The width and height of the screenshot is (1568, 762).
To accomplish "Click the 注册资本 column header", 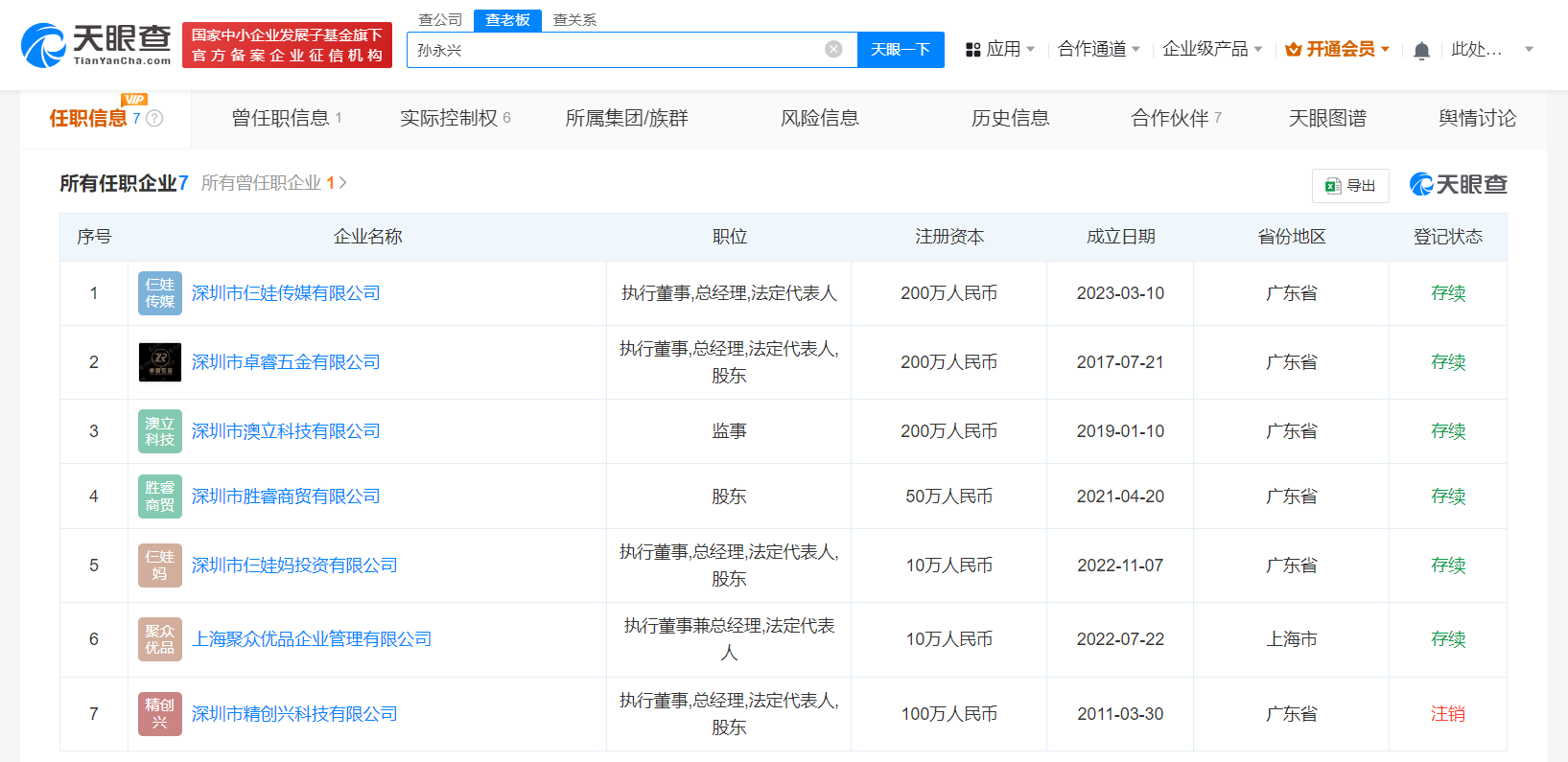I will [949, 237].
